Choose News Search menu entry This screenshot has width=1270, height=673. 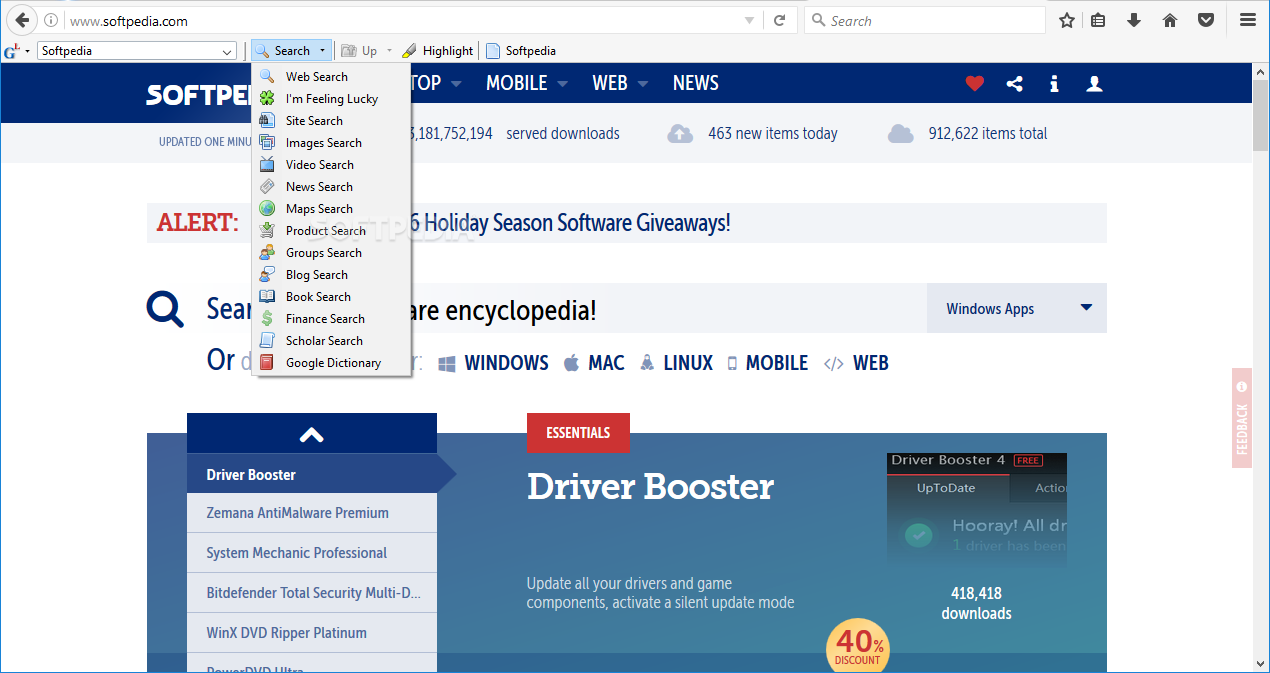331,187
